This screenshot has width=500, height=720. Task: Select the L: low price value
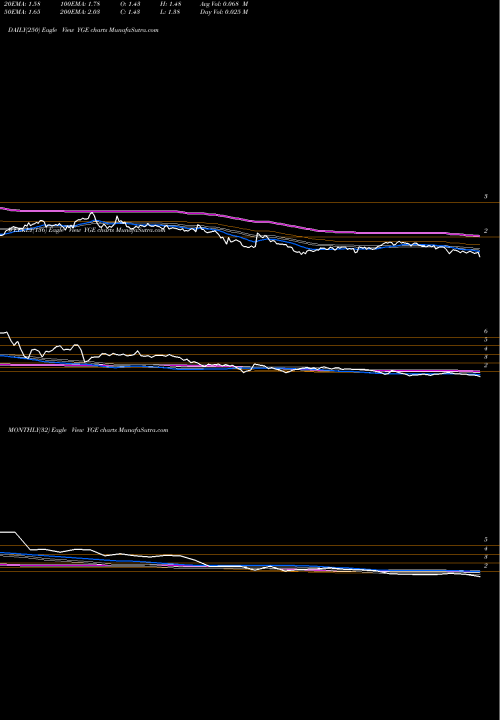[x=170, y=12]
